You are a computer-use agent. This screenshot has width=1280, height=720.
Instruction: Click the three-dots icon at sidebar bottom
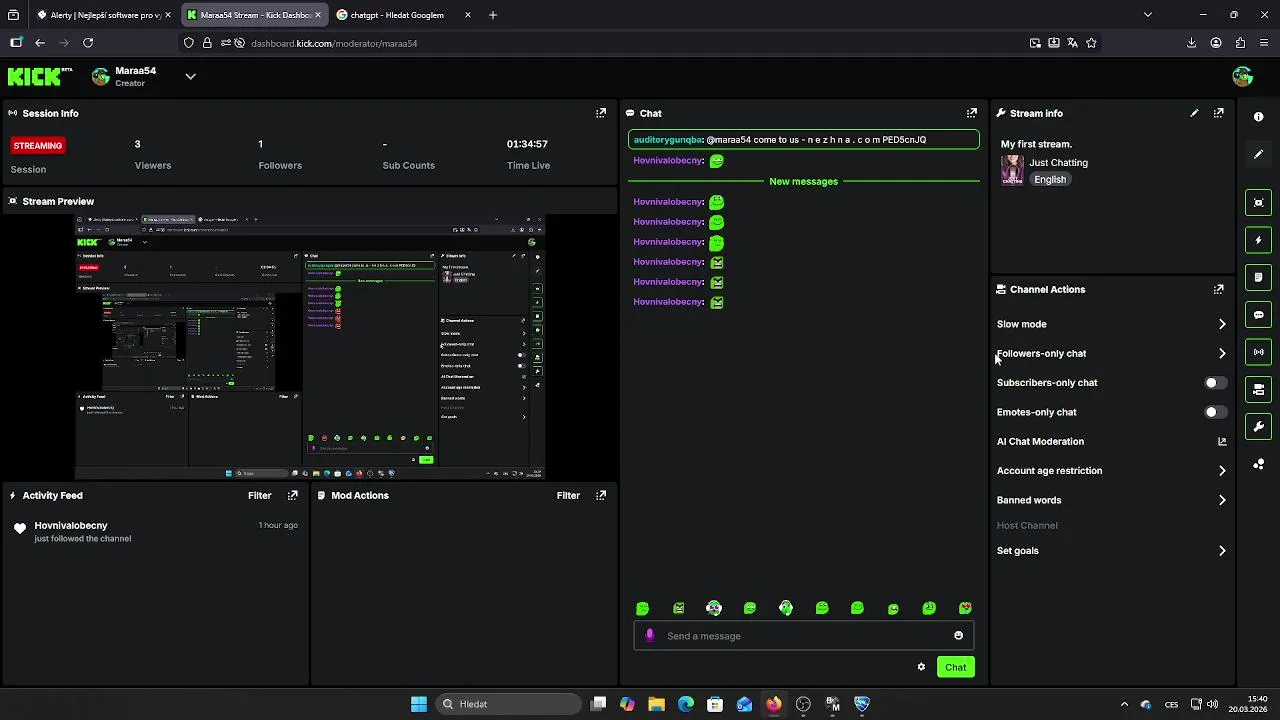tap(1258, 464)
